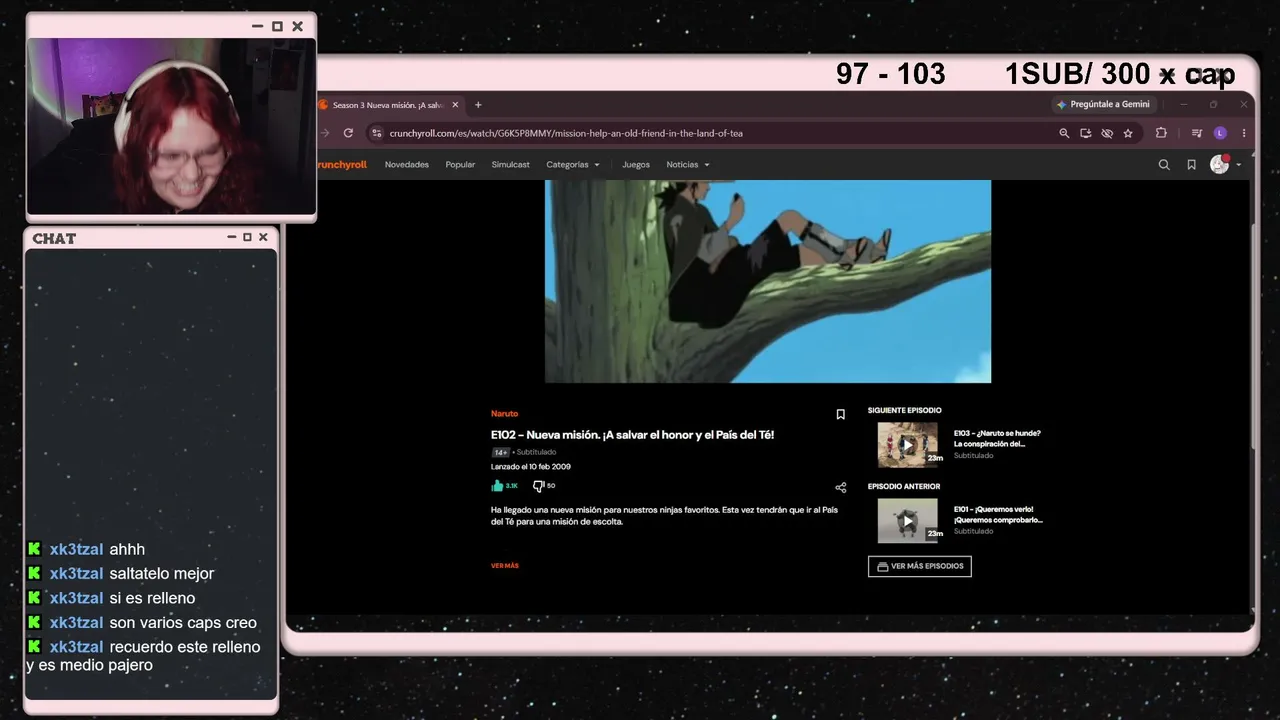Minimize the webcam overlay window
The height and width of the screenshot is (720, 1280).
click(258, 26)
